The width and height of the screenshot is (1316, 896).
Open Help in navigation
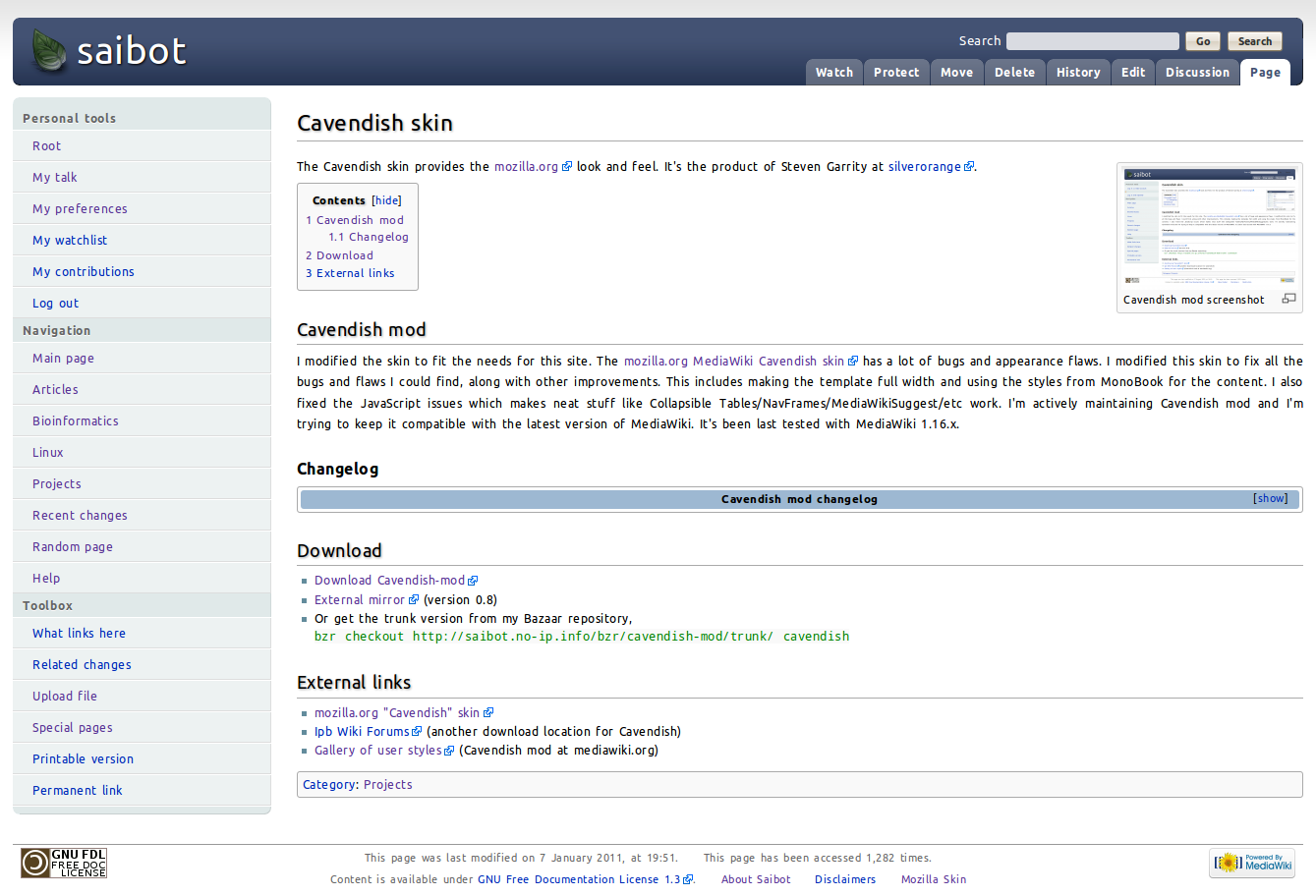click(46, 579)
